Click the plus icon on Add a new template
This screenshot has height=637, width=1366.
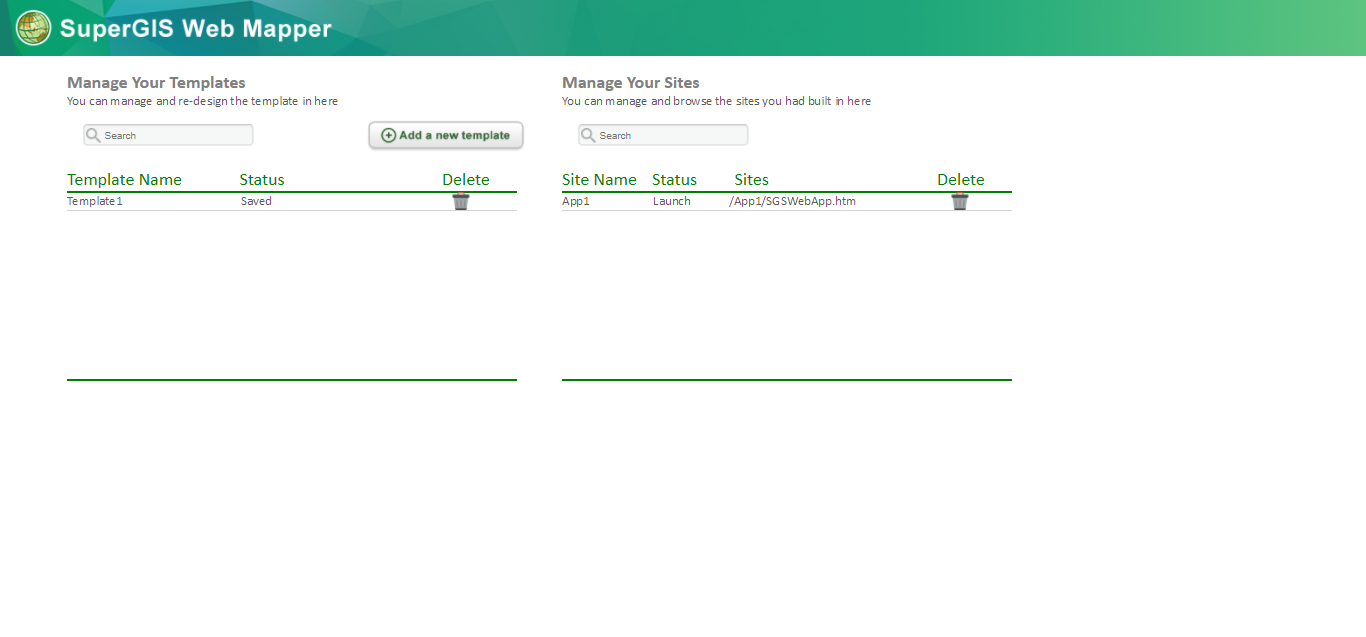pos(388,135)
